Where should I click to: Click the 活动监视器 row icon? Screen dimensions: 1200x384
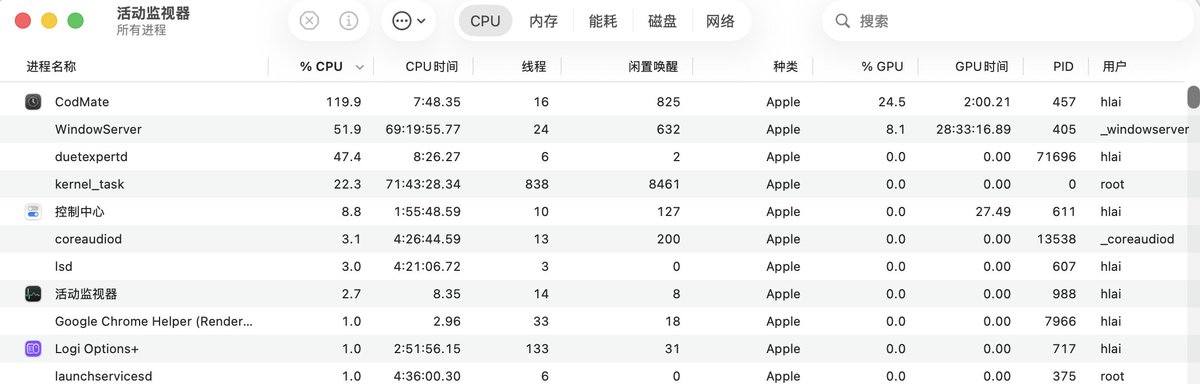[33, 294]
